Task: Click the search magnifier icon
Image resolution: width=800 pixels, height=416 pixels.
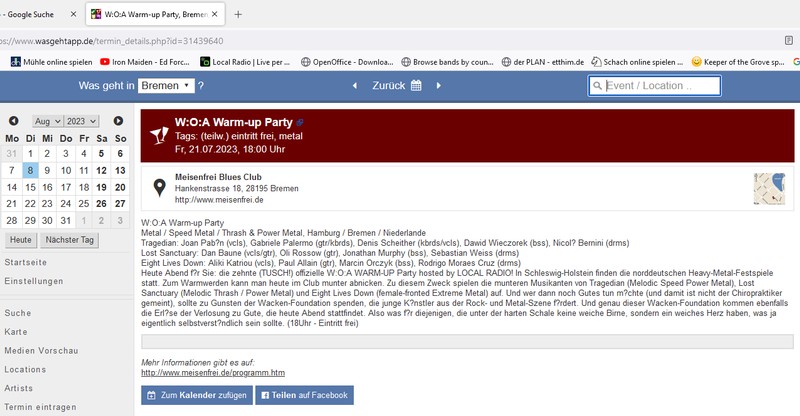Action: pyautogui.click(x=597, y=86)
